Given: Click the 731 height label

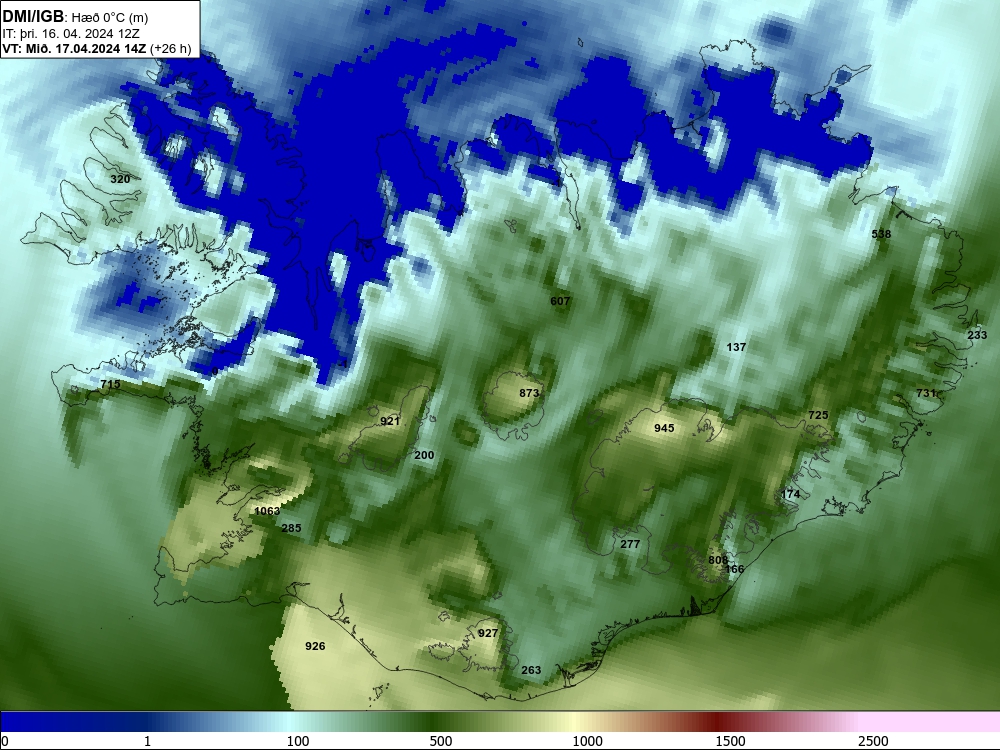Looking at the screenshot, I should click(926, 393).
